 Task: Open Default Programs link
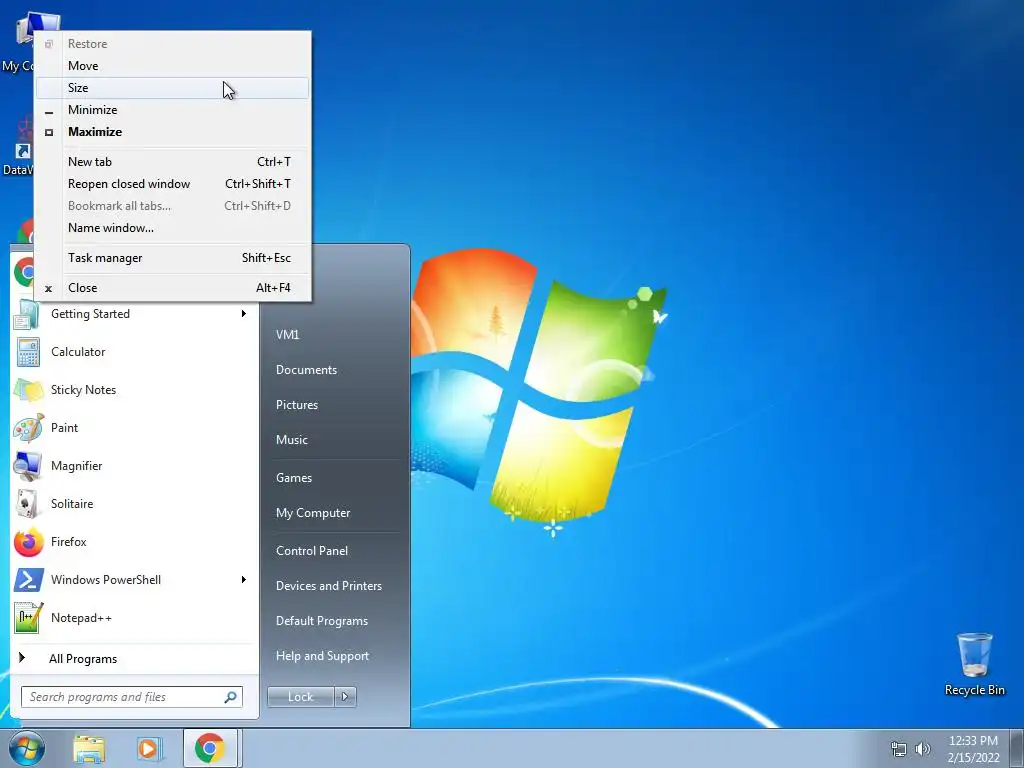(x=321, y=622)
